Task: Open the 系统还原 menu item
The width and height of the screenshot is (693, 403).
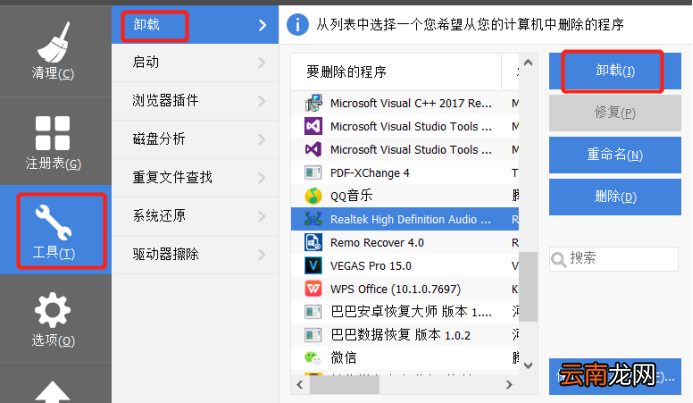Action: (x=195, y=216)
